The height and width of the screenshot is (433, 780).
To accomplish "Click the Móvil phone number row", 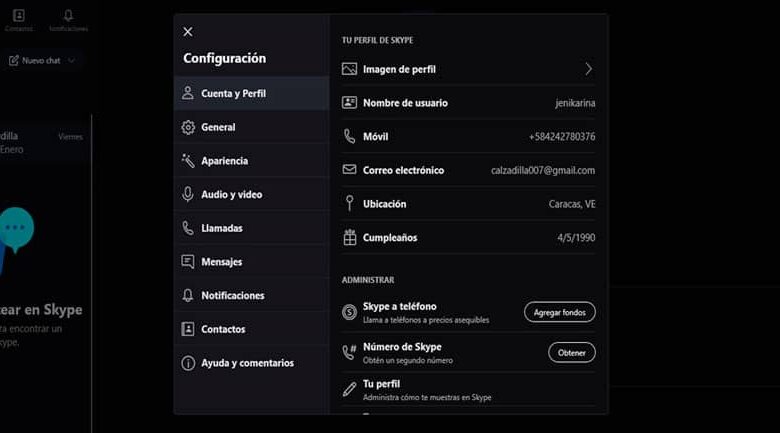I will 469,136.
